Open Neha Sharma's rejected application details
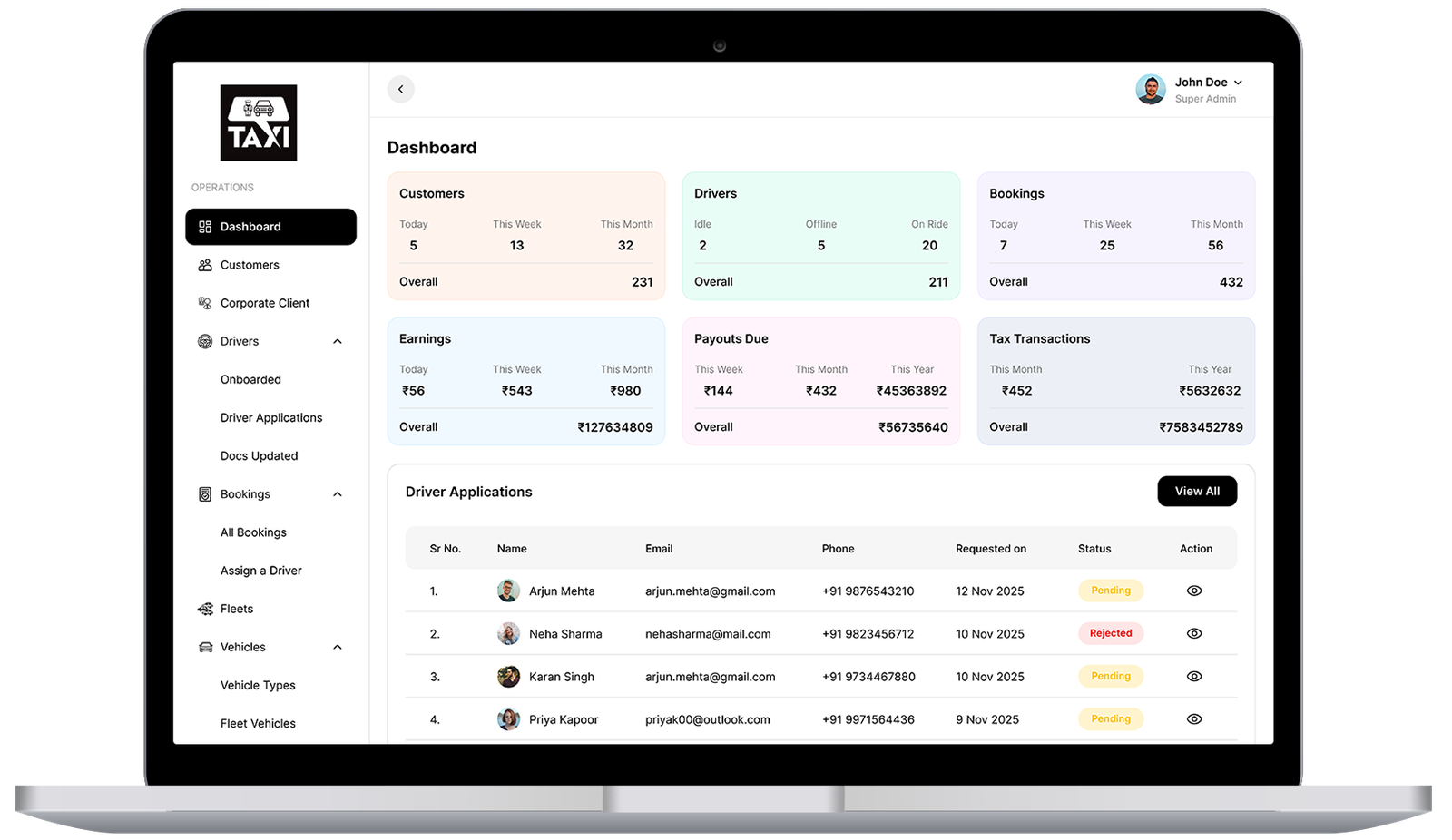Image resolution: width=1452 pixels, height=840 pixels. 1194,633
